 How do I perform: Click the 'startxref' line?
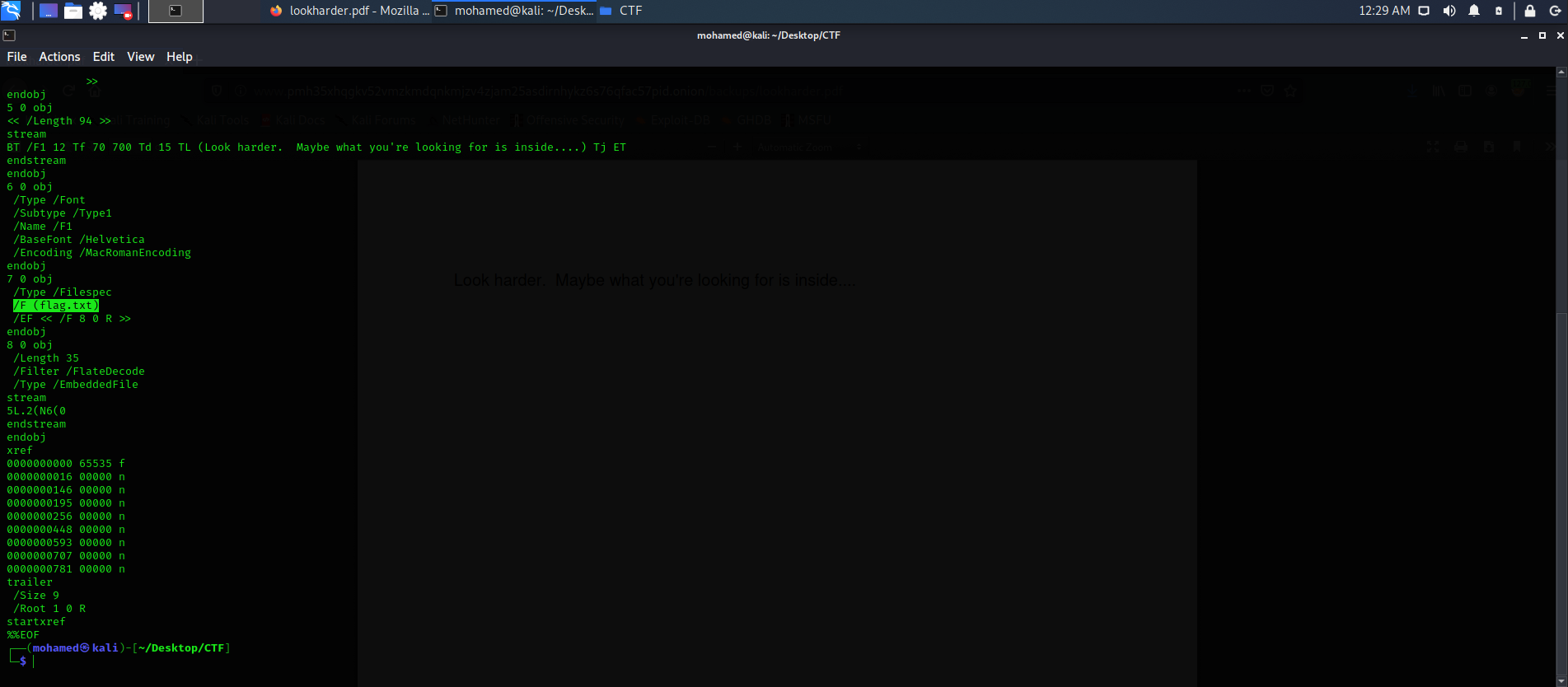tap(36, 622)
